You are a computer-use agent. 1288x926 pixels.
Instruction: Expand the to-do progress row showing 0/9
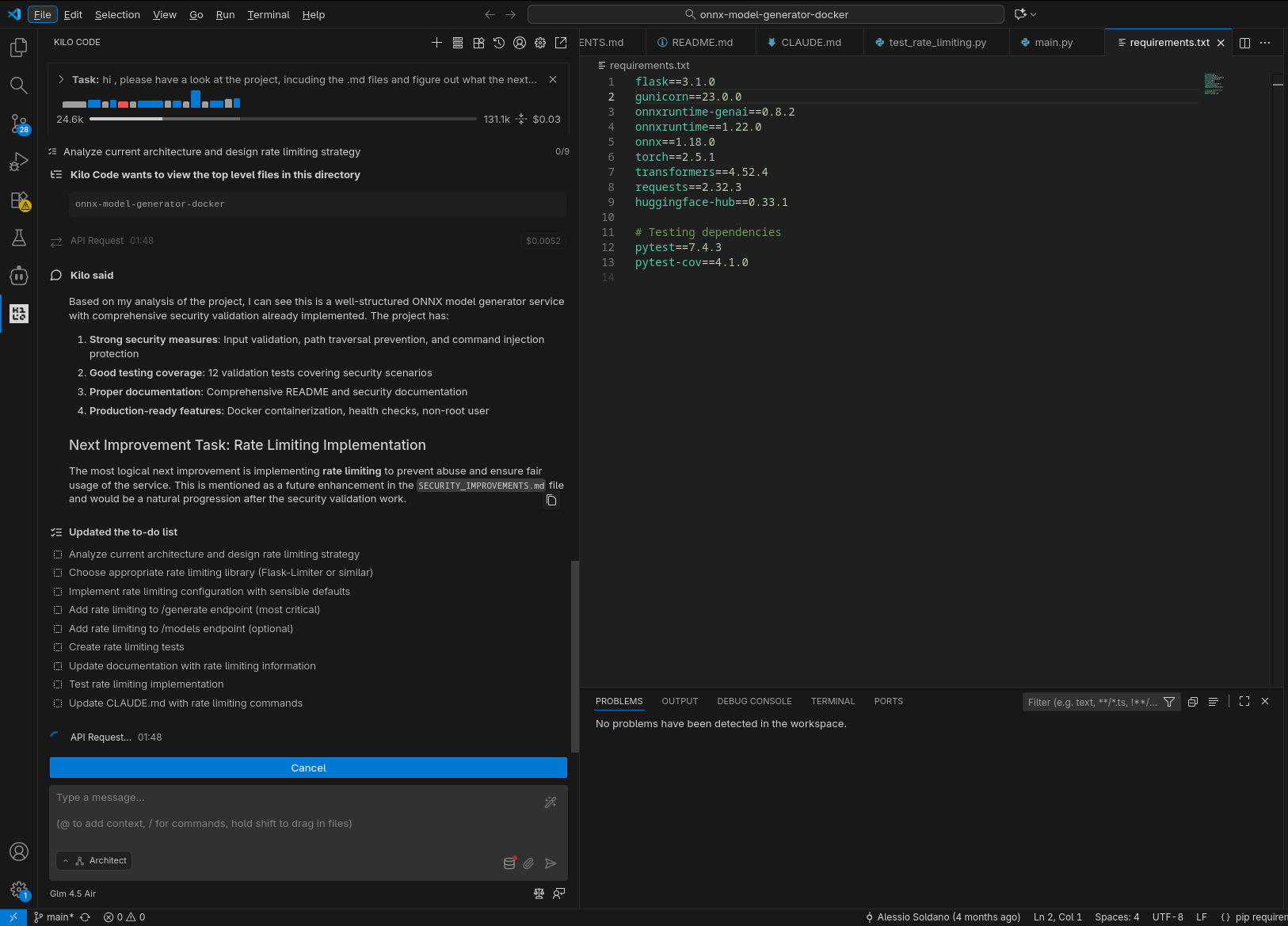click(307, 151)
